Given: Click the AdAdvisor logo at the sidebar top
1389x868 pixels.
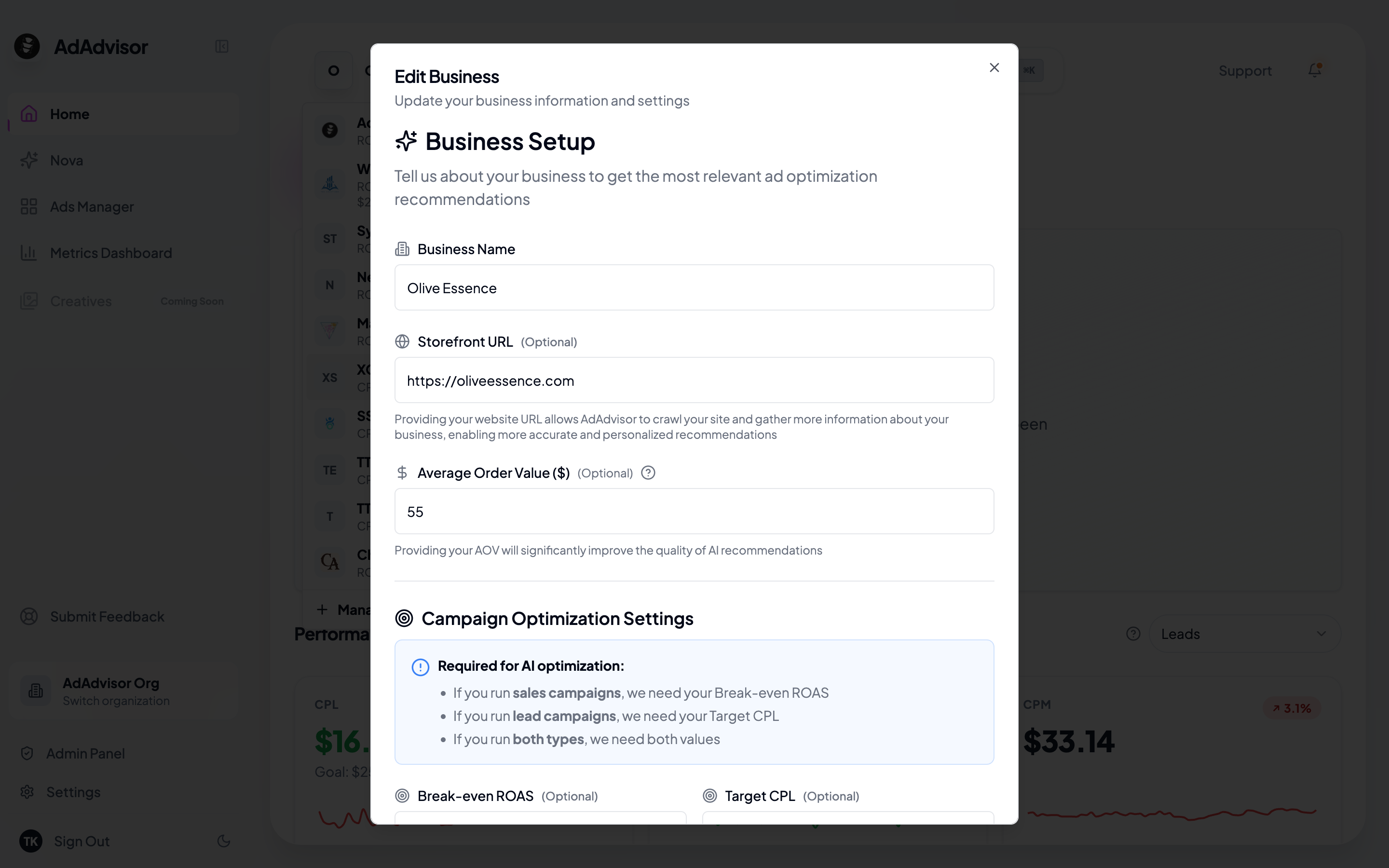Looking at the screenshot, I should point(27,46).
